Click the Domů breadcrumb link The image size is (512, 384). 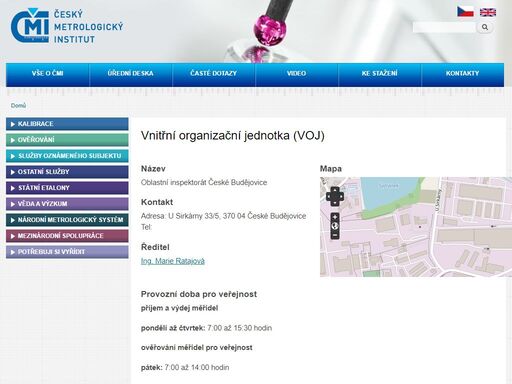pos(18,106)
